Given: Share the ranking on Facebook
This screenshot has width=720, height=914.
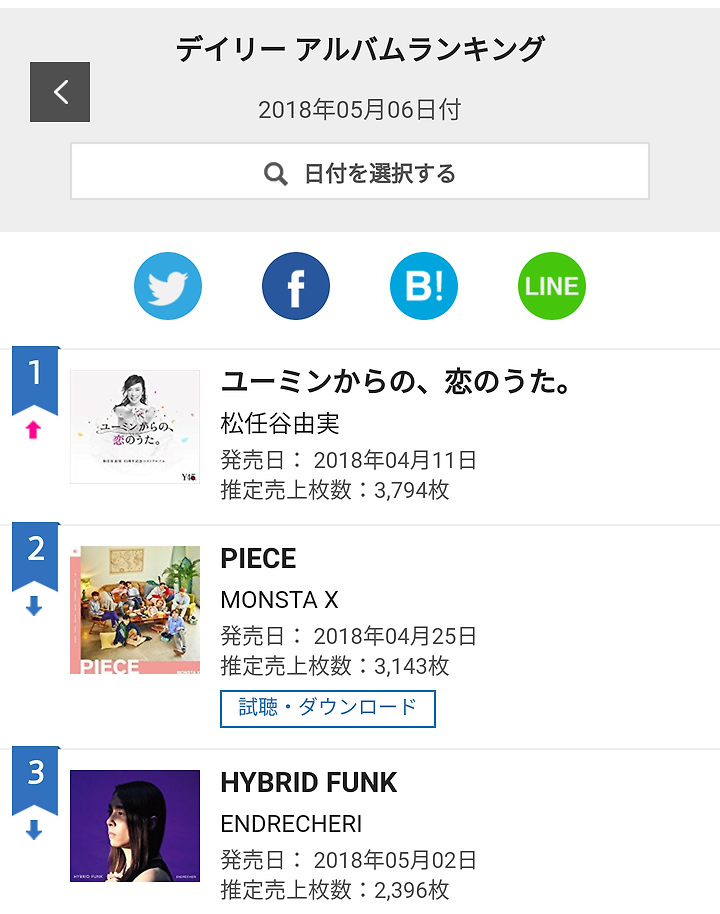Looking at the screenshot, I should tap(296, 286).
